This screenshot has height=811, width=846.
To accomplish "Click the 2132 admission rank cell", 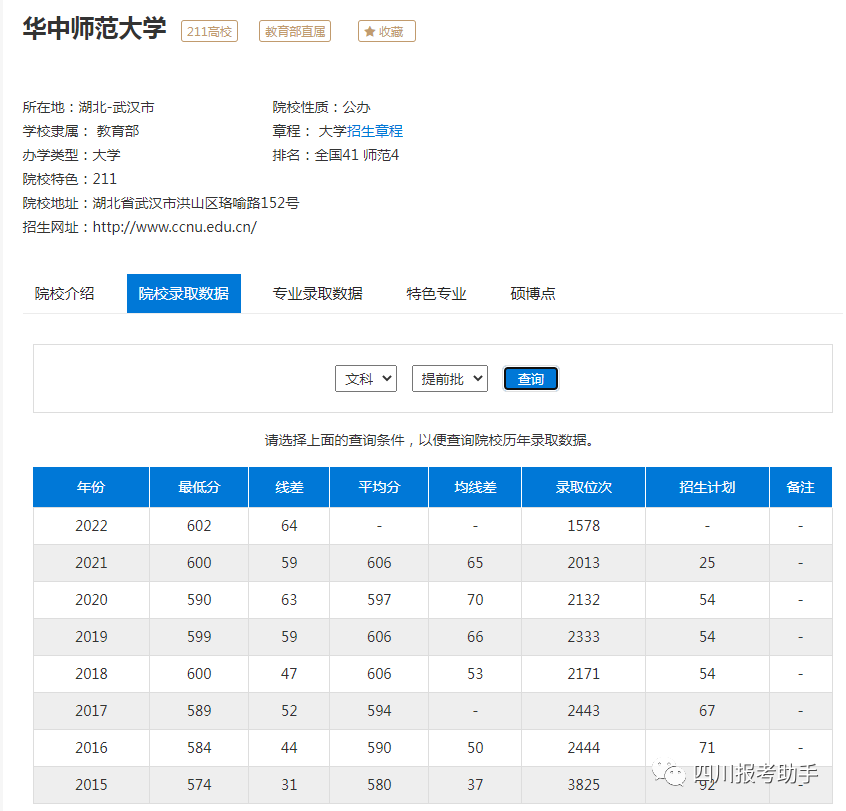I will pos(584,599).
